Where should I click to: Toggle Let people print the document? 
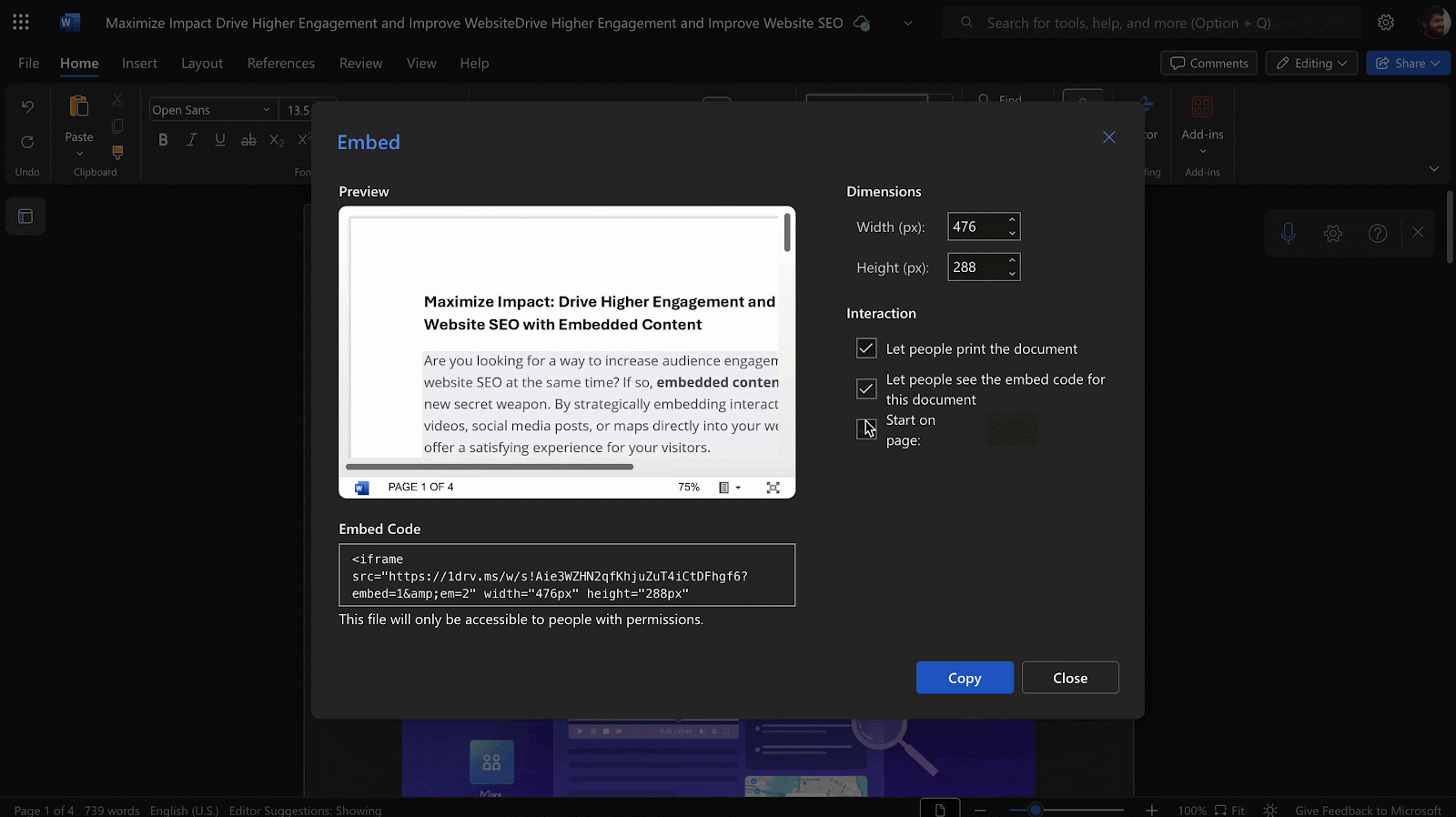tap(866, 348)
